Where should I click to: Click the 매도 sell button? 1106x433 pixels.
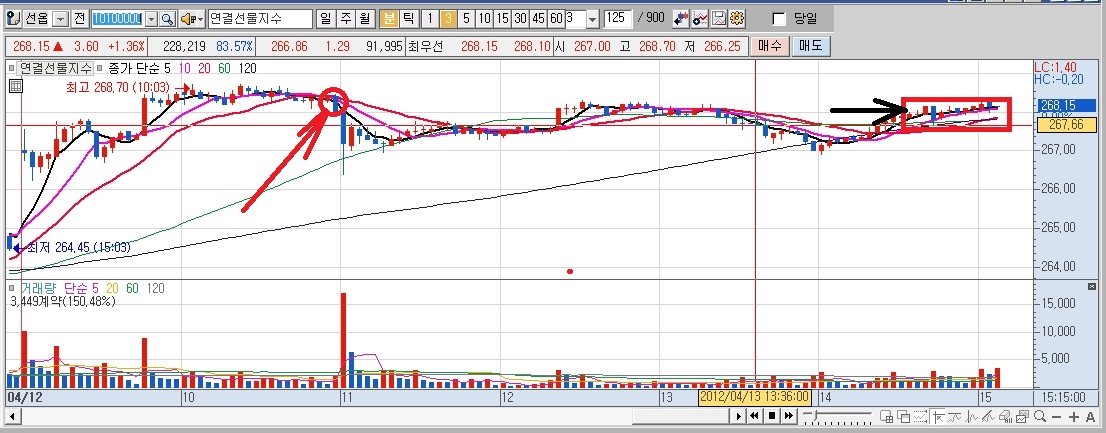tap(809, 46)
